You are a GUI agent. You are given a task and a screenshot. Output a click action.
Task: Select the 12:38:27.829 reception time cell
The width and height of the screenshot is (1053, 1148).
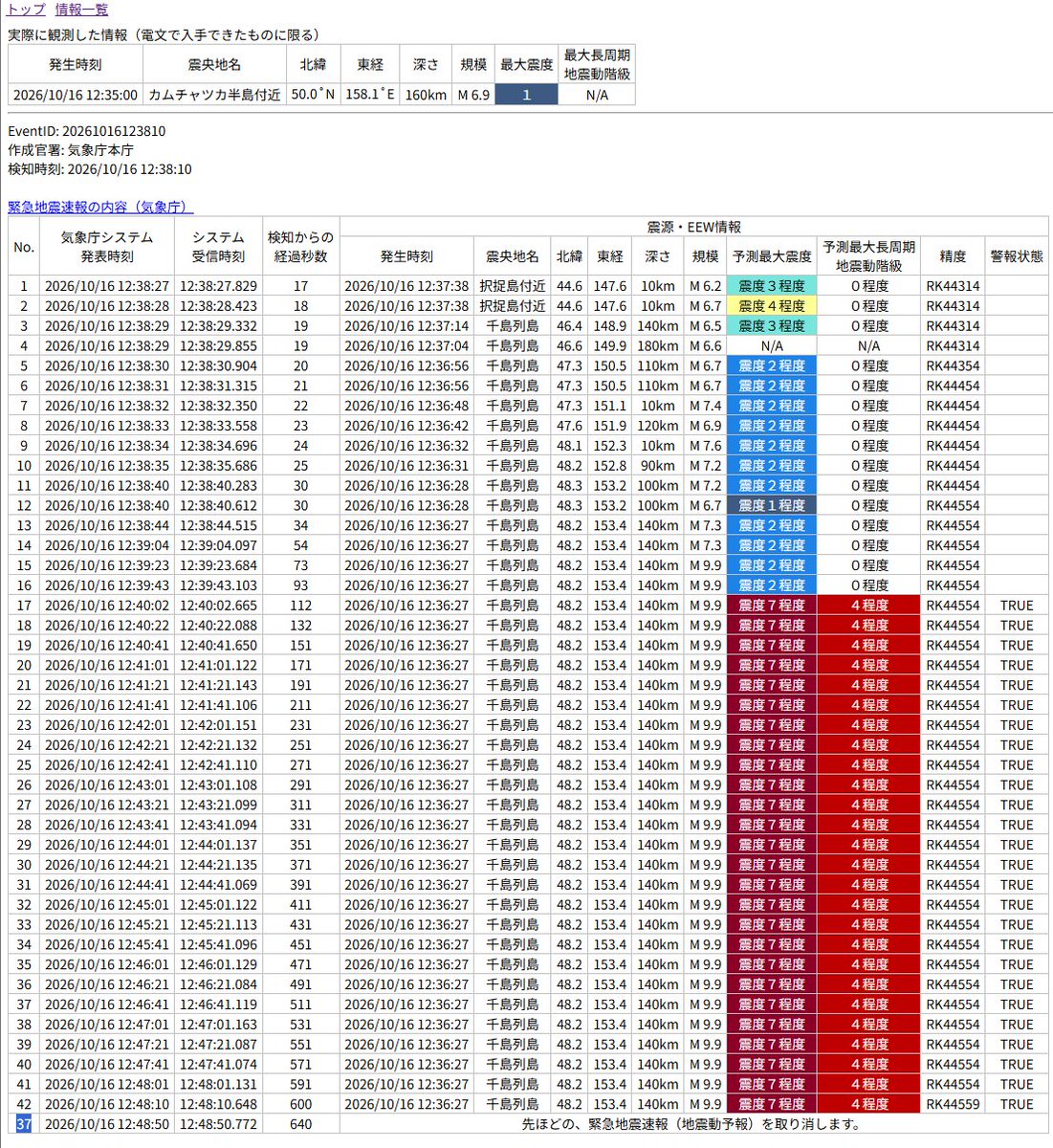coord(218,286)
